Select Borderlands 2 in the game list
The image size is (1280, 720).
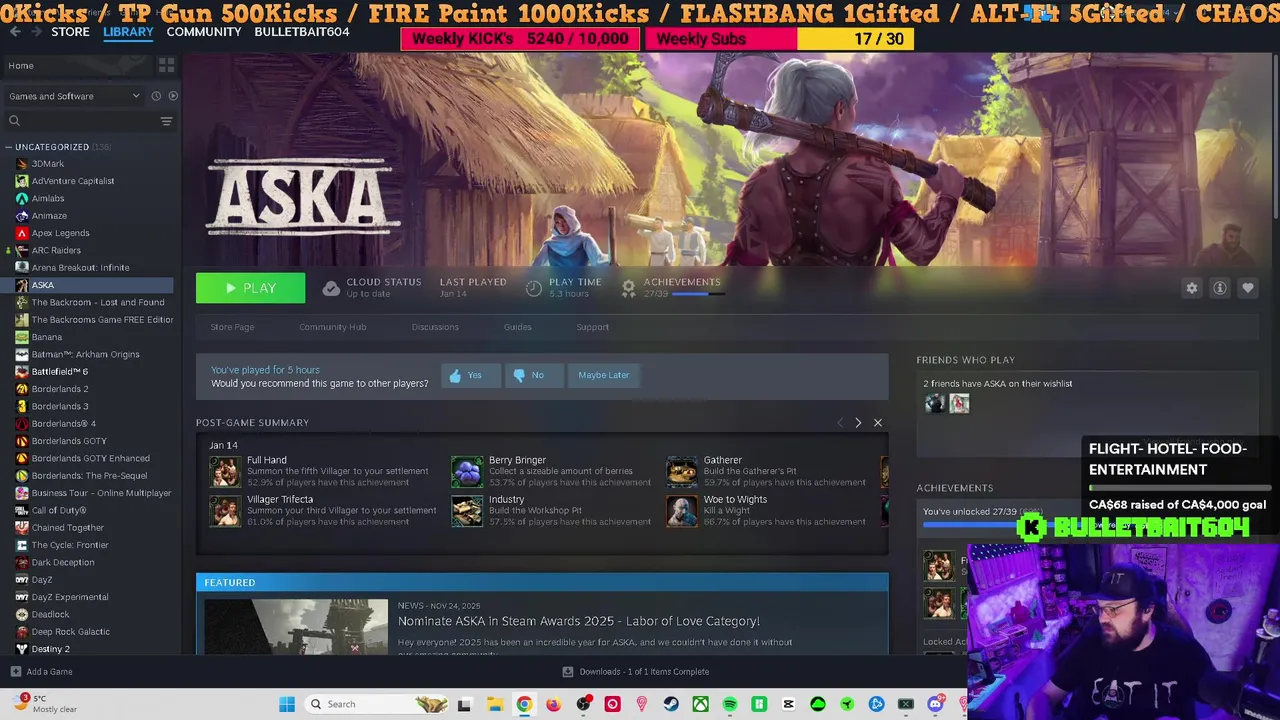tap(60, 389)
